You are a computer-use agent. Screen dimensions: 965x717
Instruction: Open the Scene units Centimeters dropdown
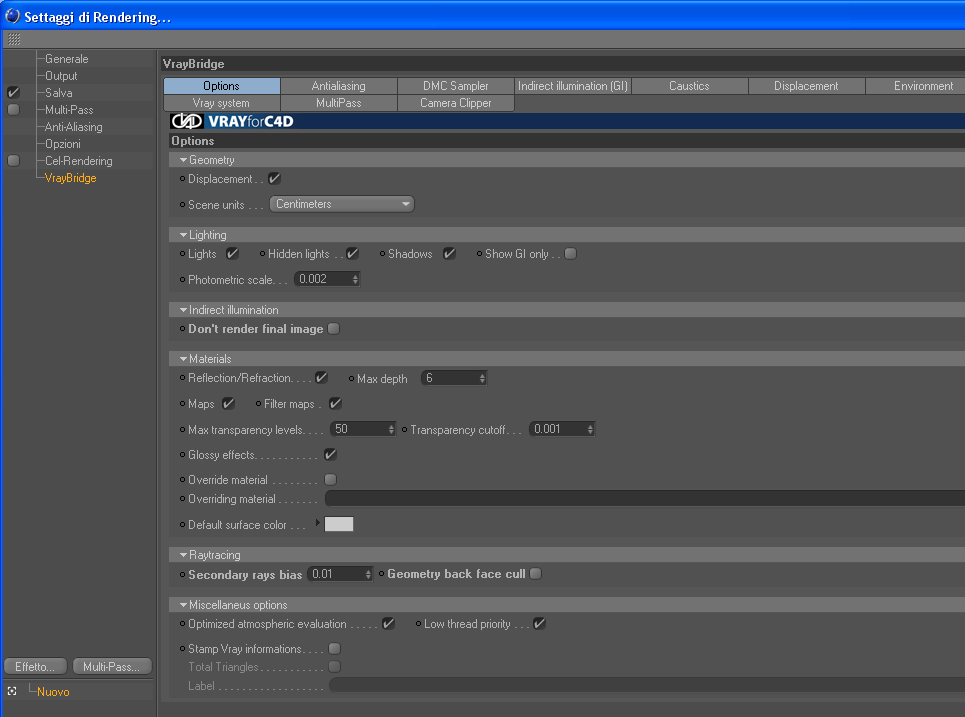(x=342, y=204)
